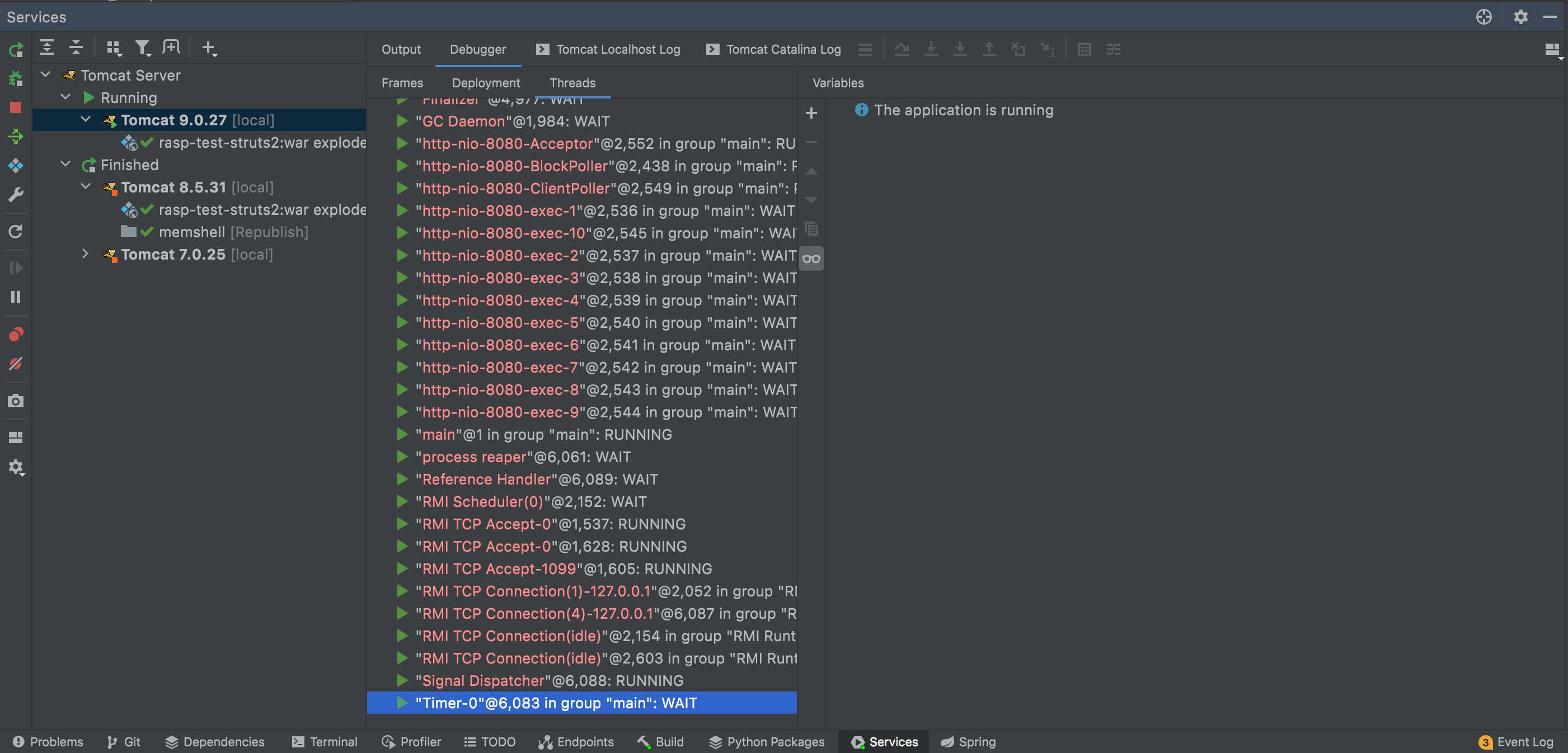1568x753 pixels.
Task: Click Expand All in services toolbar
Action: (47, 48)
